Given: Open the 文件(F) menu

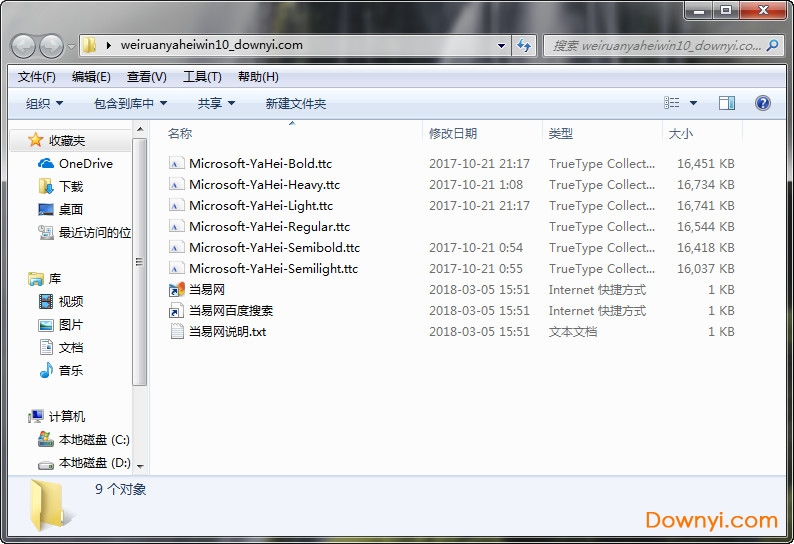Looking at the screenshot, I should click(37, 77).
